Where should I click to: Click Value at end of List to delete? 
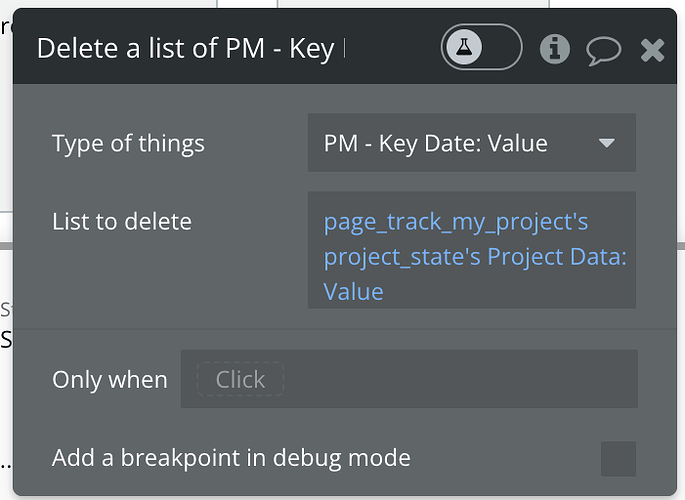[353, 291]
